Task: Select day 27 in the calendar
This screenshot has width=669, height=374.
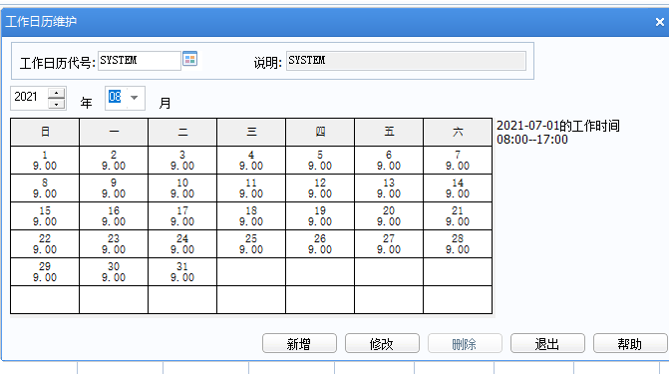Action: pyautogui.click(x=389, y=244)
